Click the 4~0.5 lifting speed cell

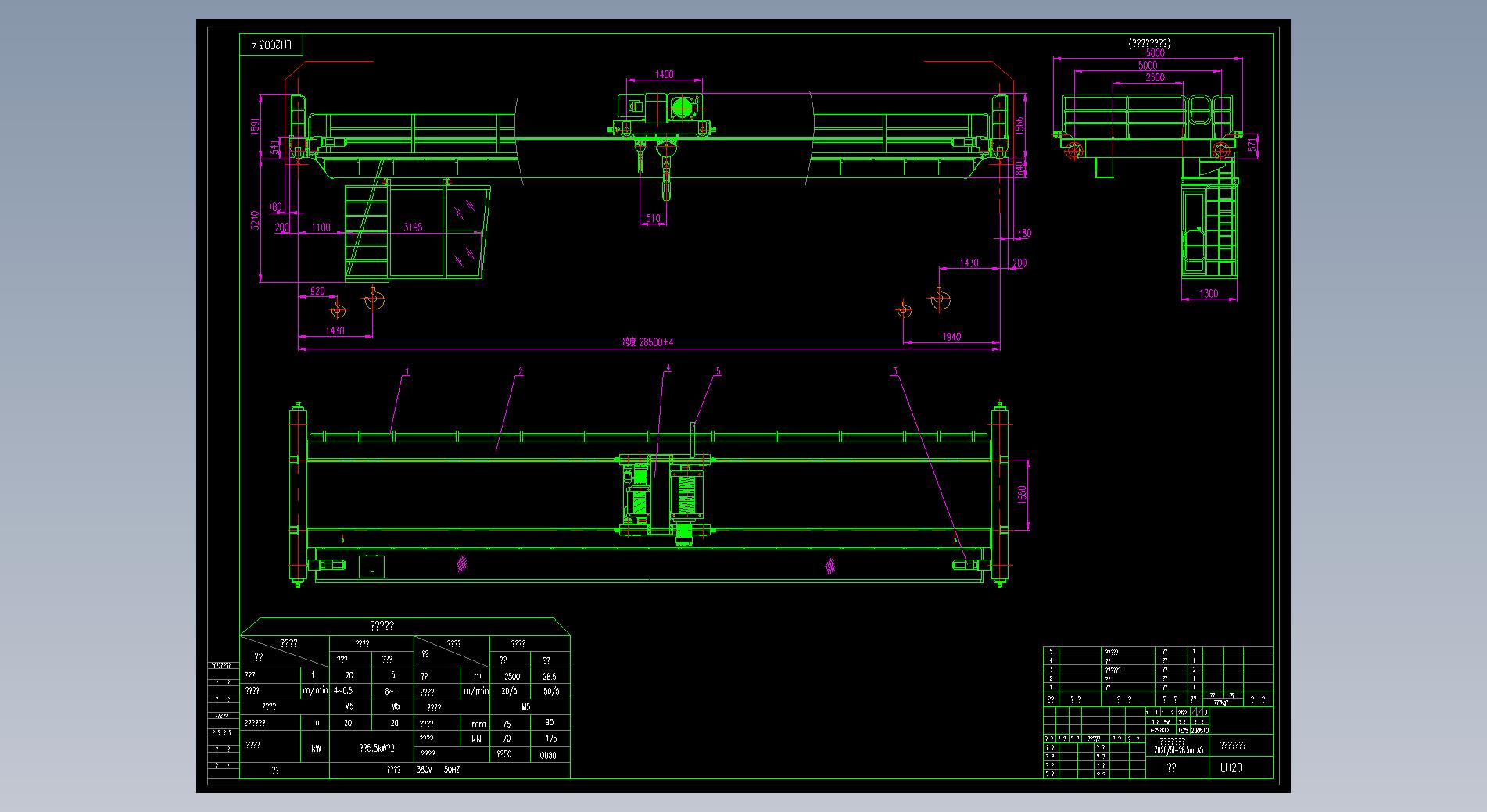click(343, 691)
